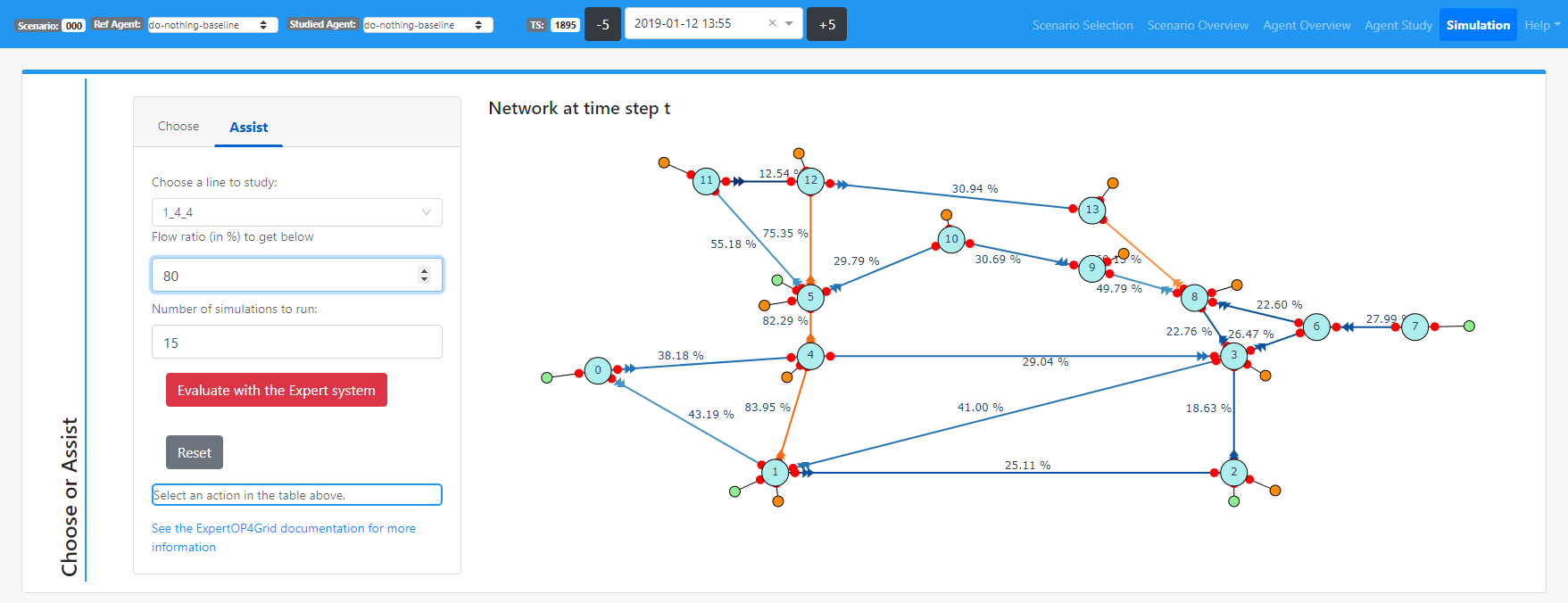1568x603 pixels.
Task: Open the Simulation page
Action: tap(1478, 25)
